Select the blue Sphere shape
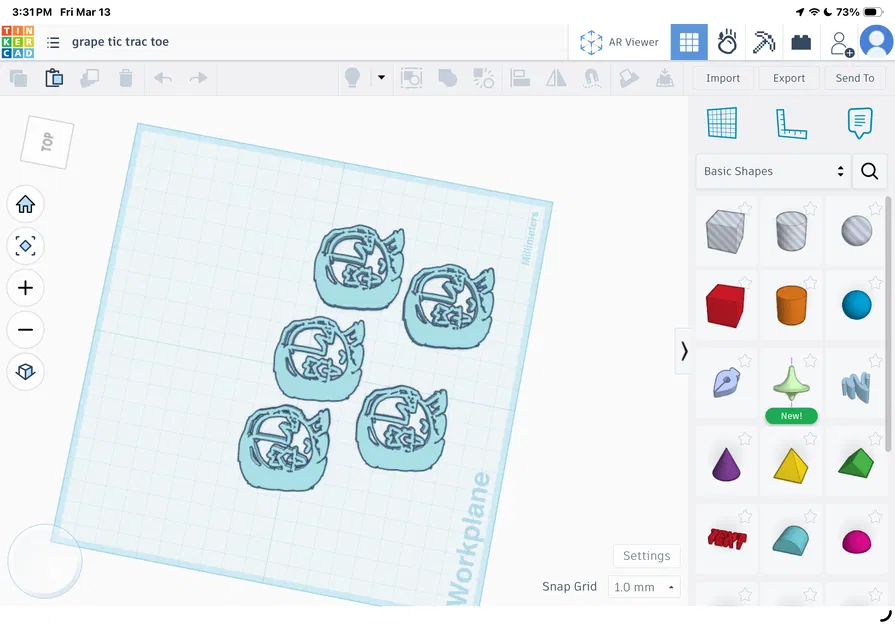 click(x=857, y=305)
